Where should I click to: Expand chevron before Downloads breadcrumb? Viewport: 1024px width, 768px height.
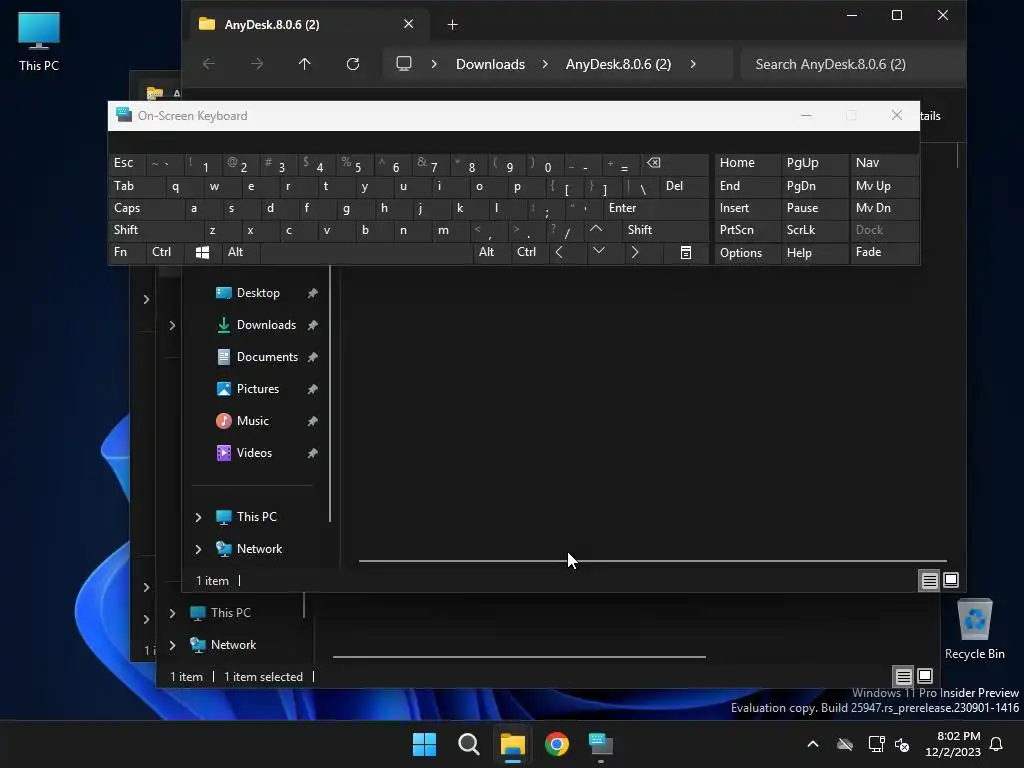[x=434, y=64]
